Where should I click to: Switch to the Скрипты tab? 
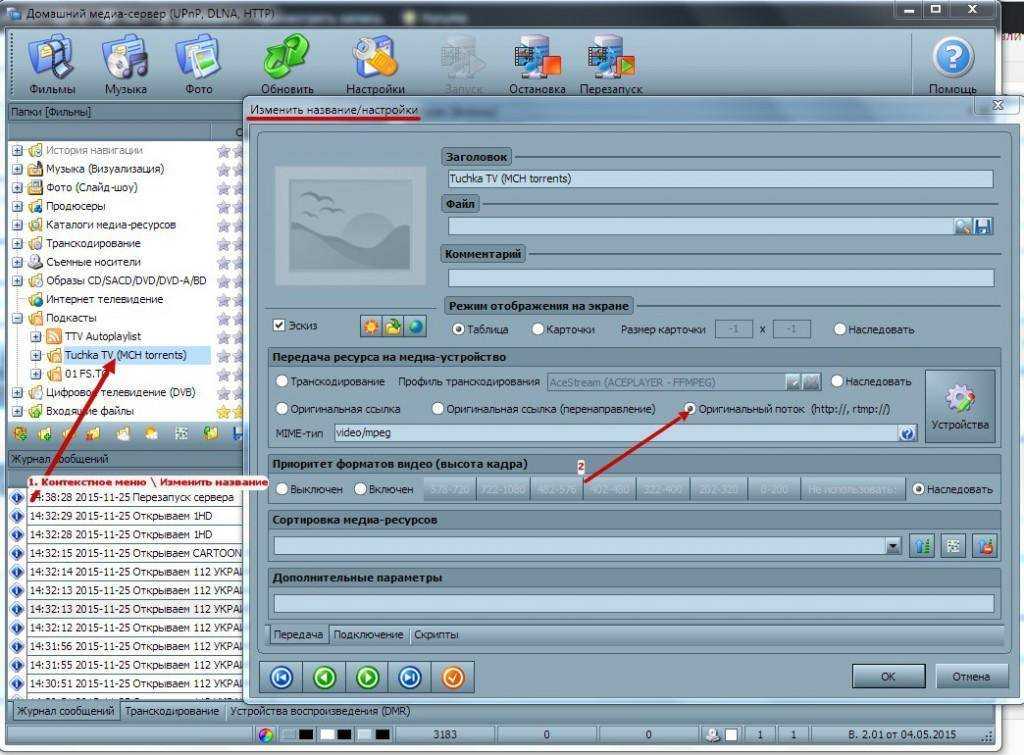click(436, 635)
